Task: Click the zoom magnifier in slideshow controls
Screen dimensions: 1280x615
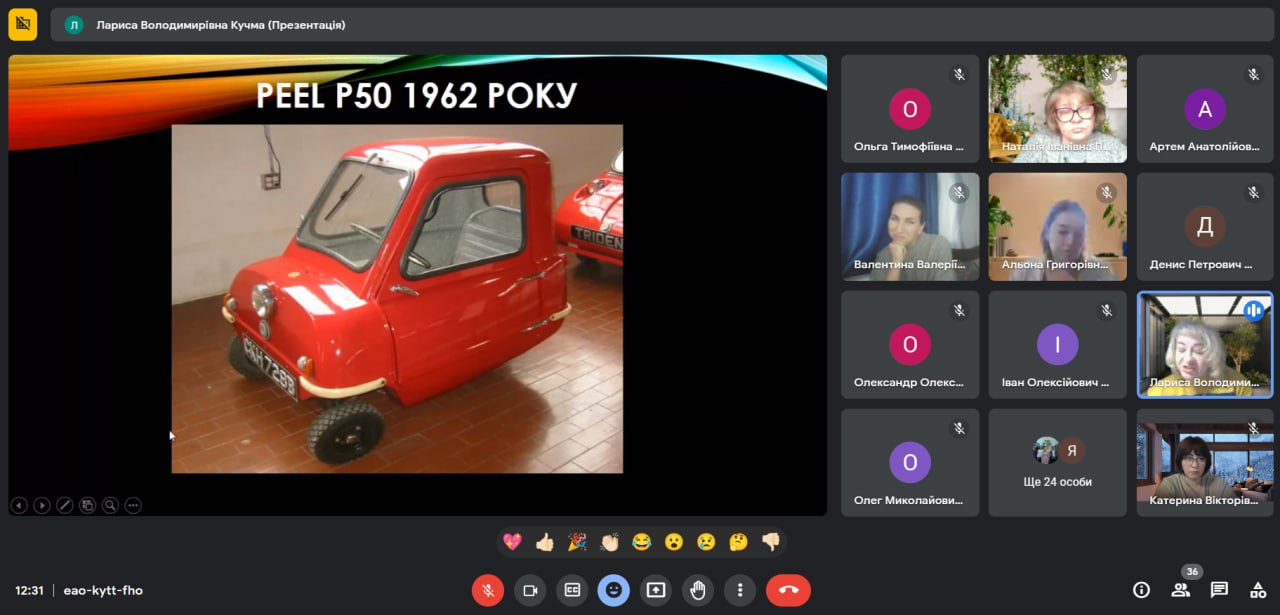Action: pyautogui.click(x=110, y=505)
